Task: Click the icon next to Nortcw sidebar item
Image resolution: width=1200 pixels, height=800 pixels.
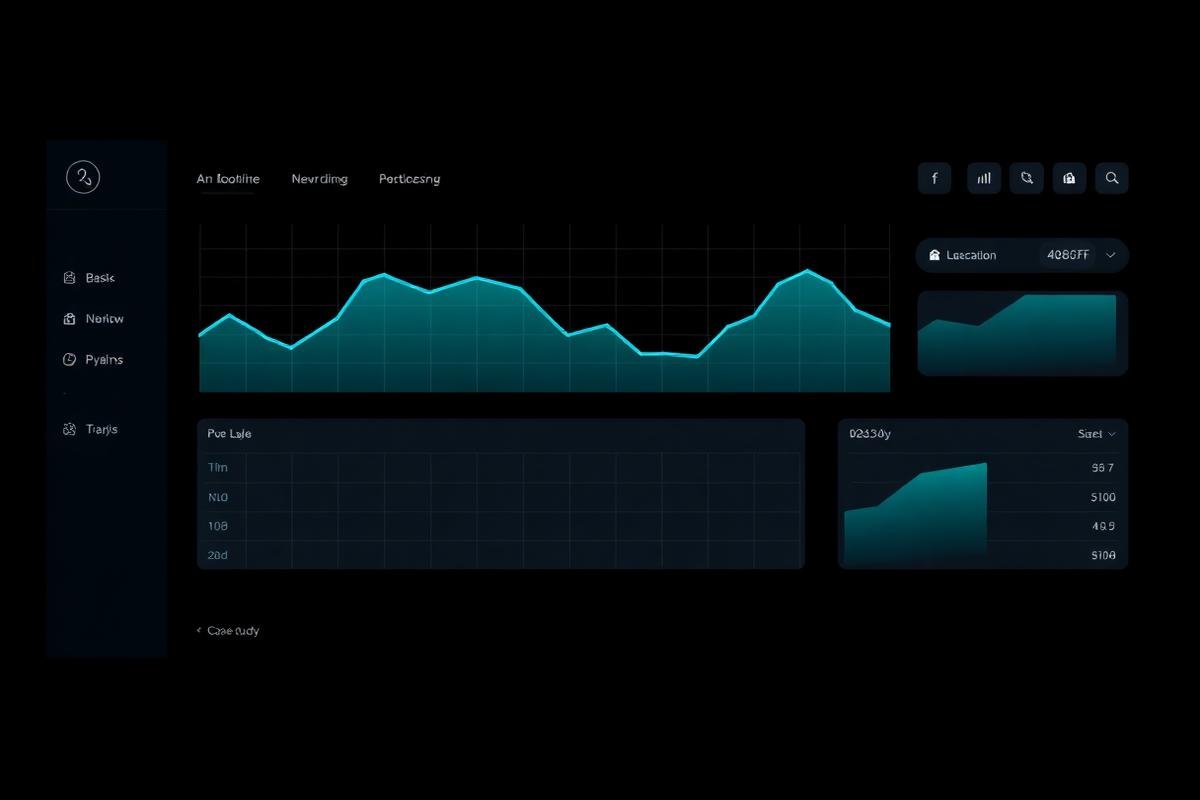Action: coord(69,319)
